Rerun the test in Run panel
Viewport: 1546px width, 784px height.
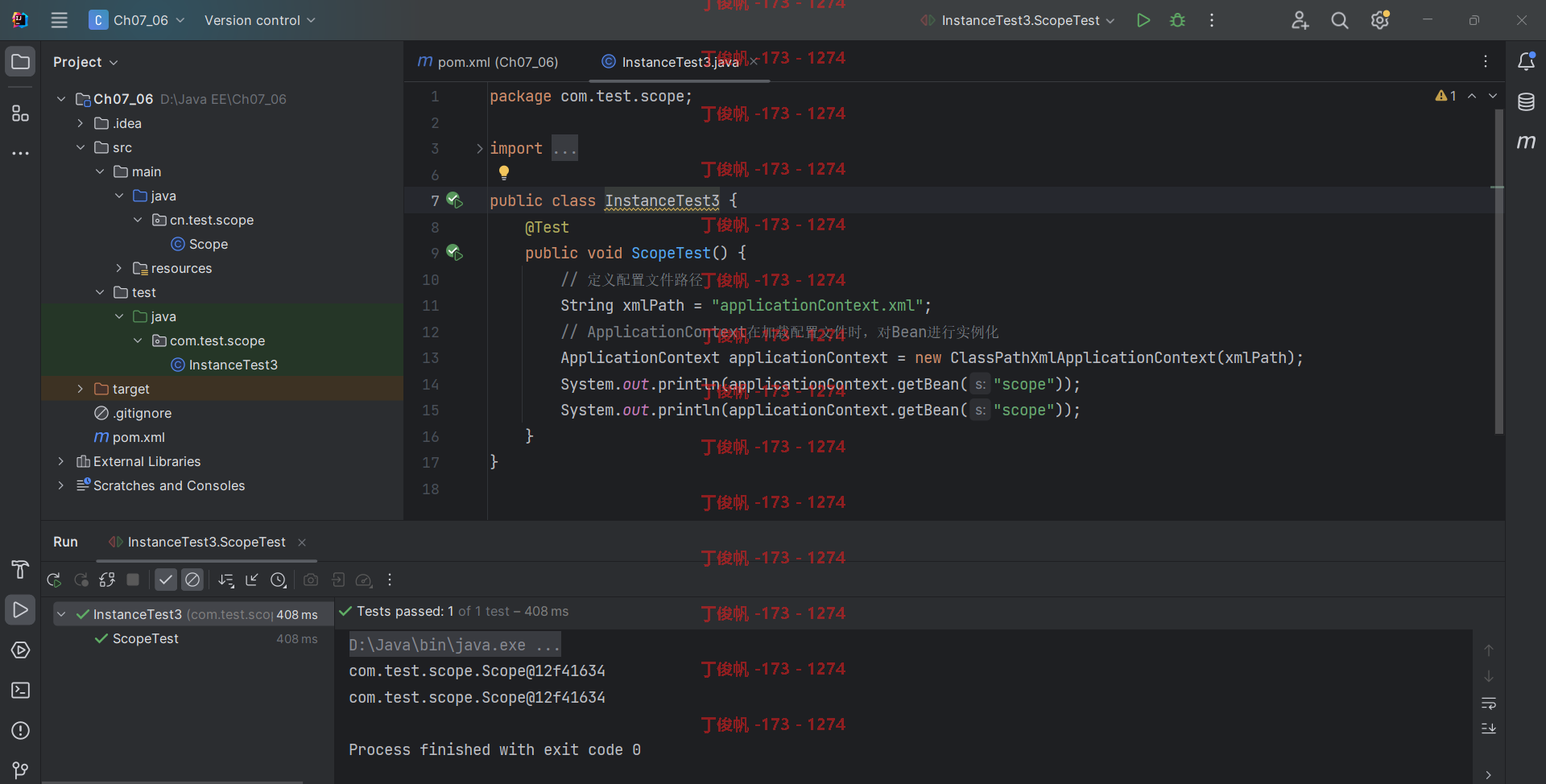point(54,580)
